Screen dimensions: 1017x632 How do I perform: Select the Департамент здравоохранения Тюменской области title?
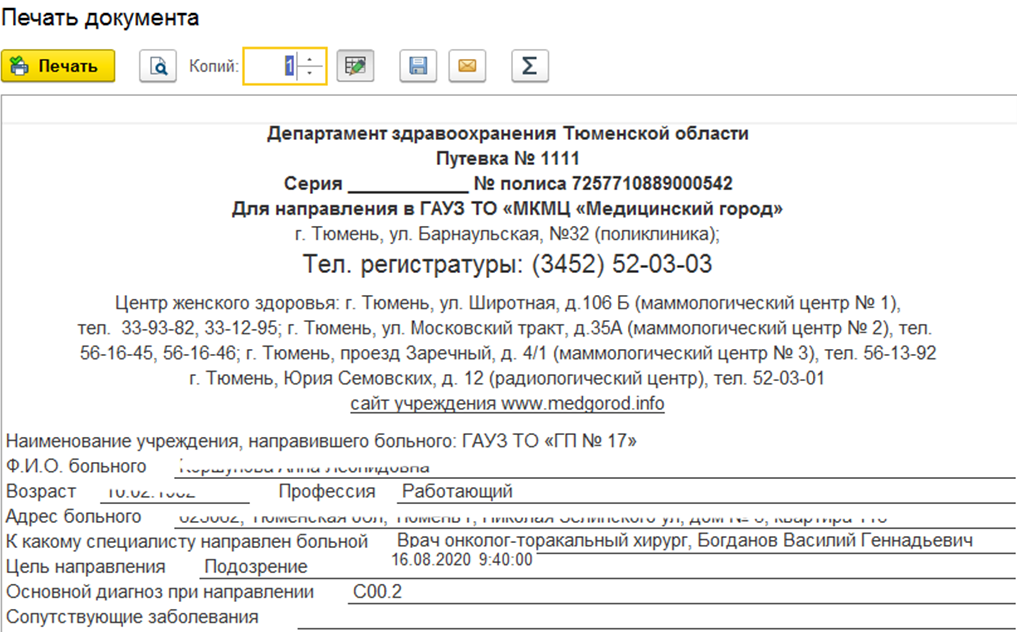tap(507, 134)
